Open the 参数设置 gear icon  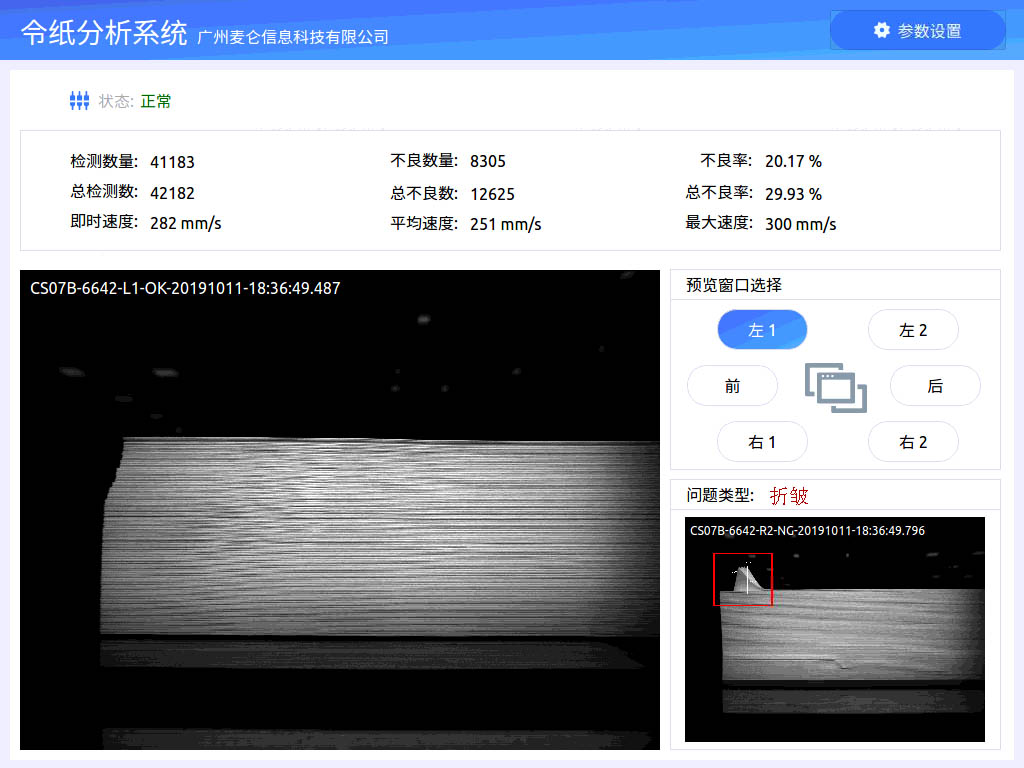[881, 30]
